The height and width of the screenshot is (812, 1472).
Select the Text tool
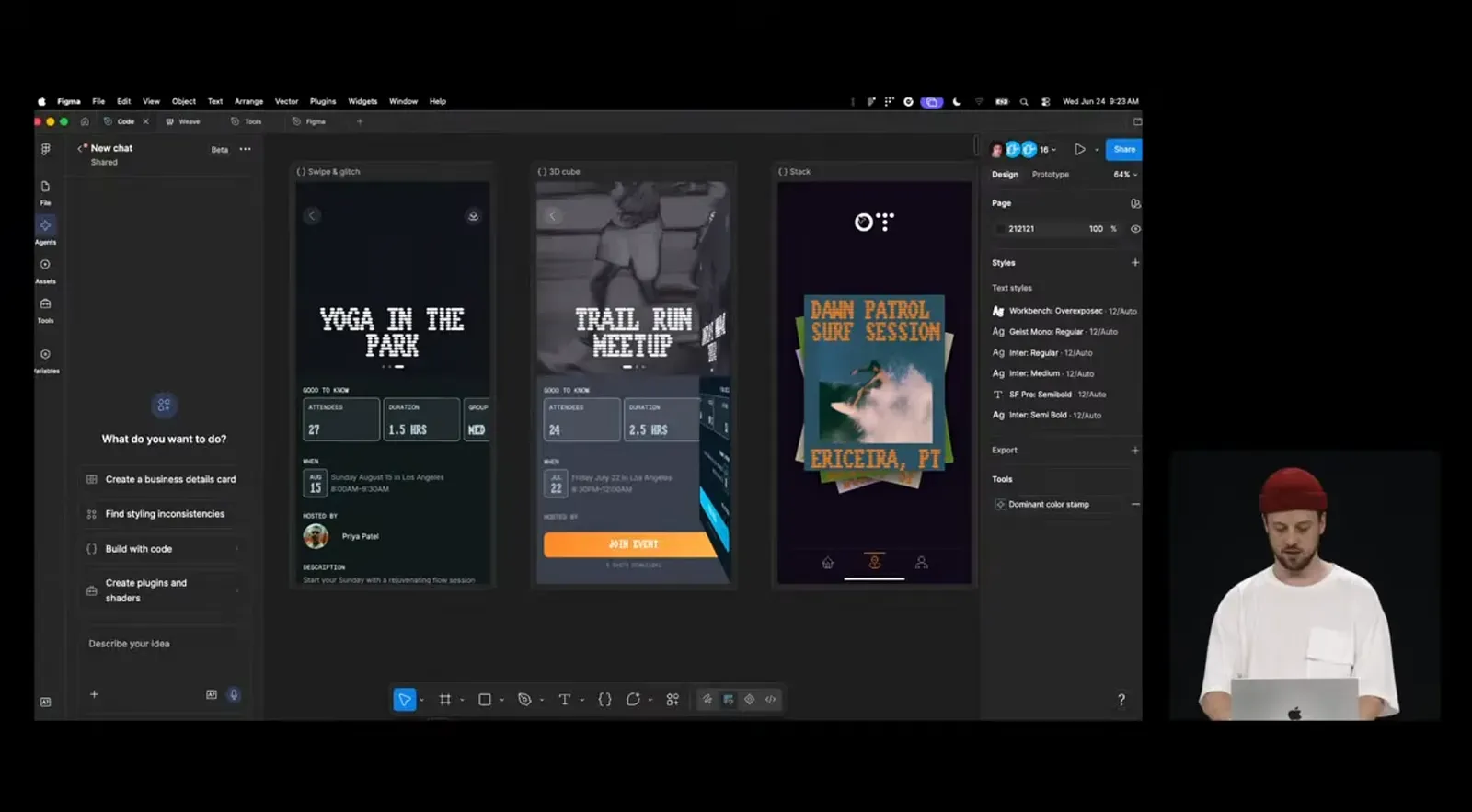coord(565,700)
